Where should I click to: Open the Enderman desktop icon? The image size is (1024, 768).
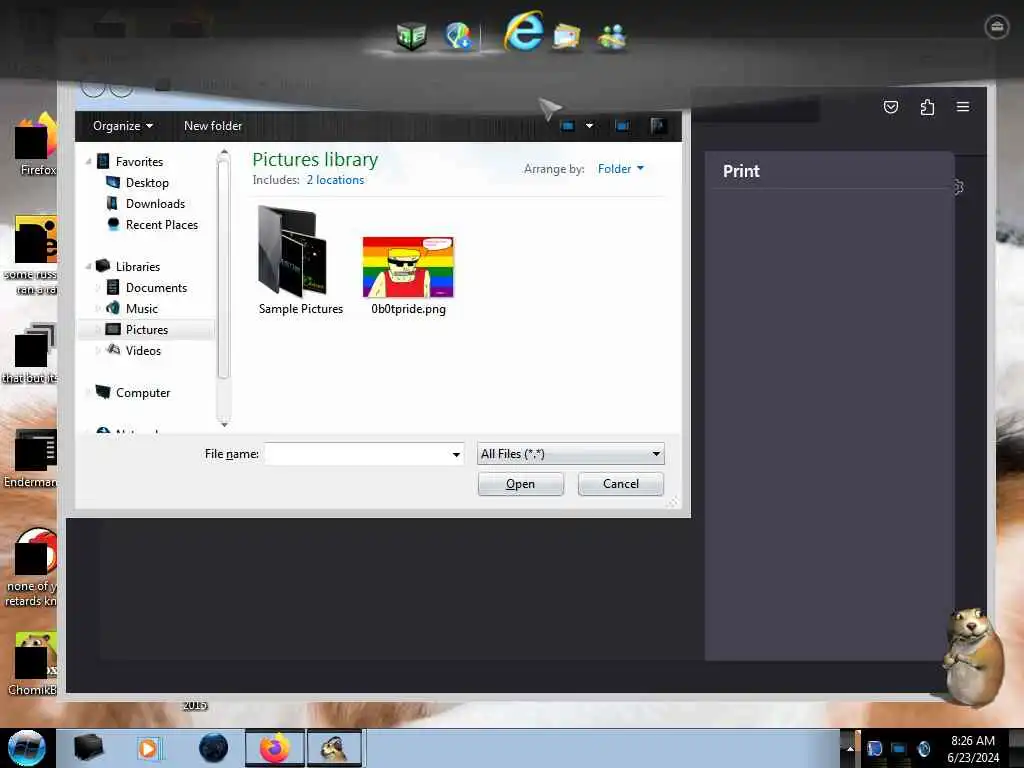pos(30,458)
